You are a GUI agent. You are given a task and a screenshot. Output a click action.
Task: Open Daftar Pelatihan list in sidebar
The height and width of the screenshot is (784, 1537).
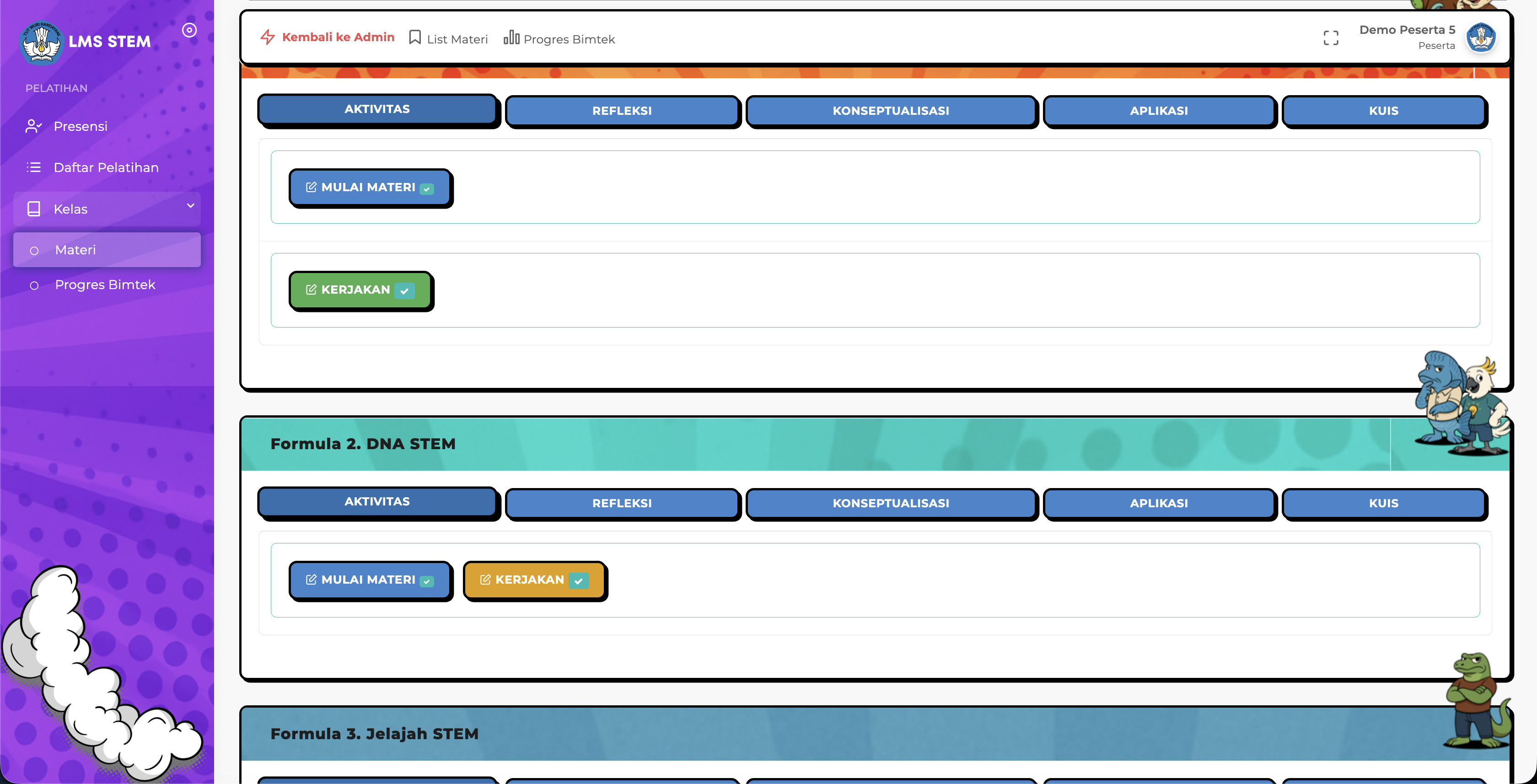point(106,168)
